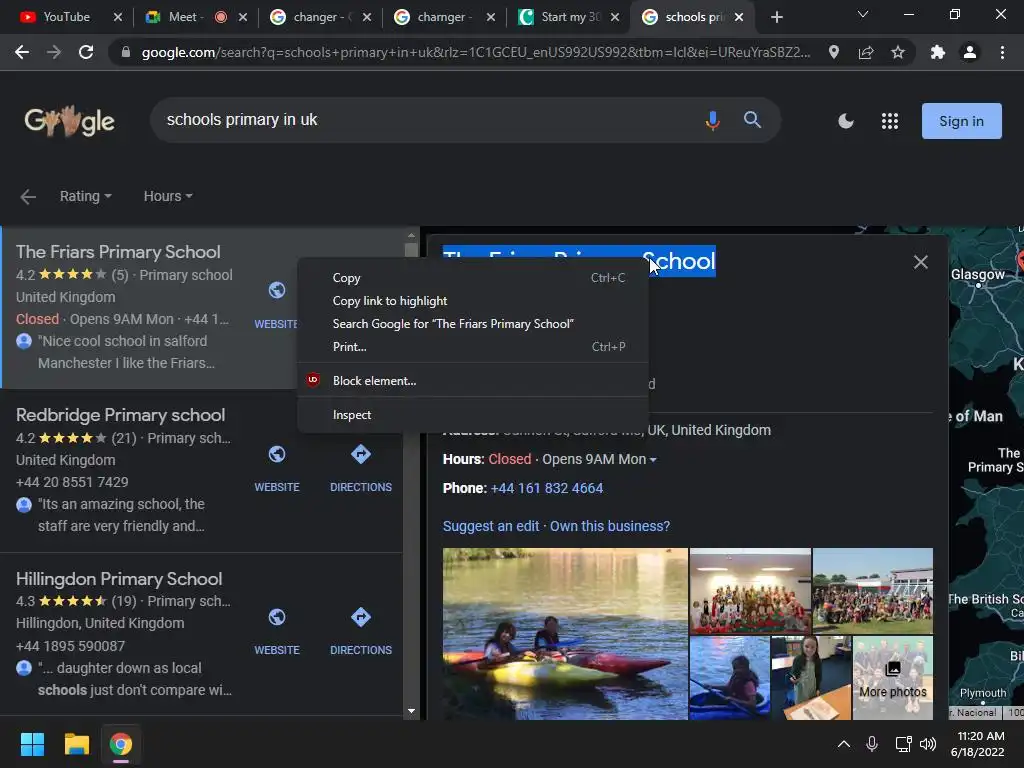Open the More photos thumbnail
Viewport: 1024px width, 768px height.
893,678
